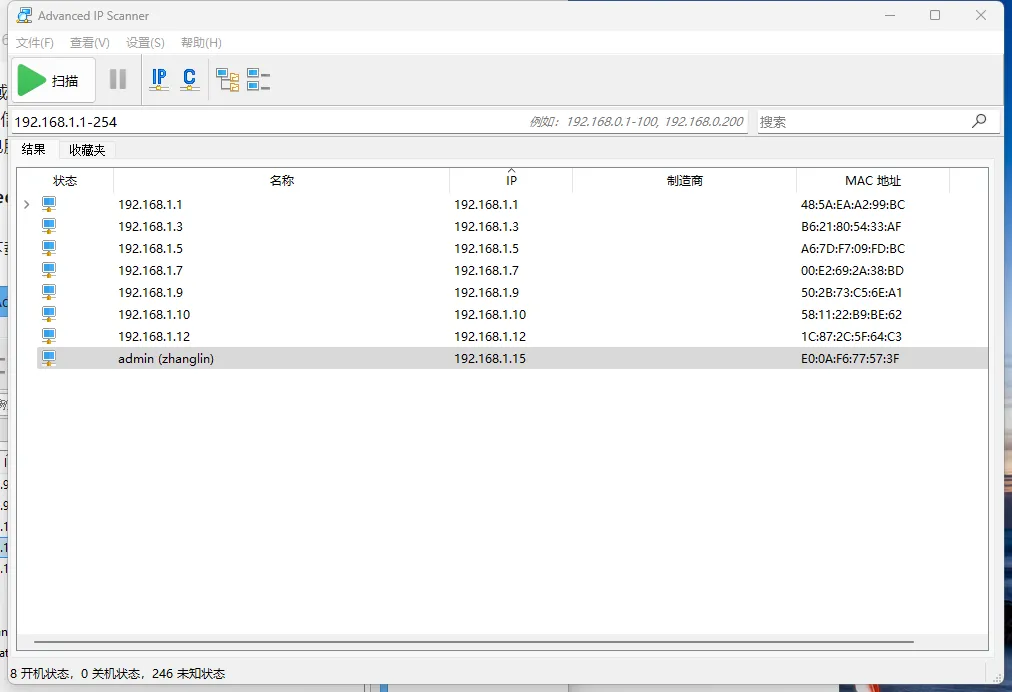Click the computer icon for 192.168.1.5
Image resolution: width=1012 pixels, height=692 pixels.
[49, 249]
